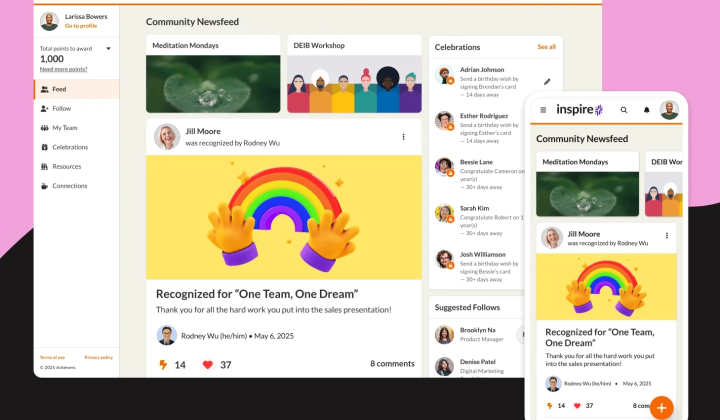720x420 pixels.
Task: Click the Rodney Wu (he/him) author text on desktop
Action: click(x=214, y=336)
